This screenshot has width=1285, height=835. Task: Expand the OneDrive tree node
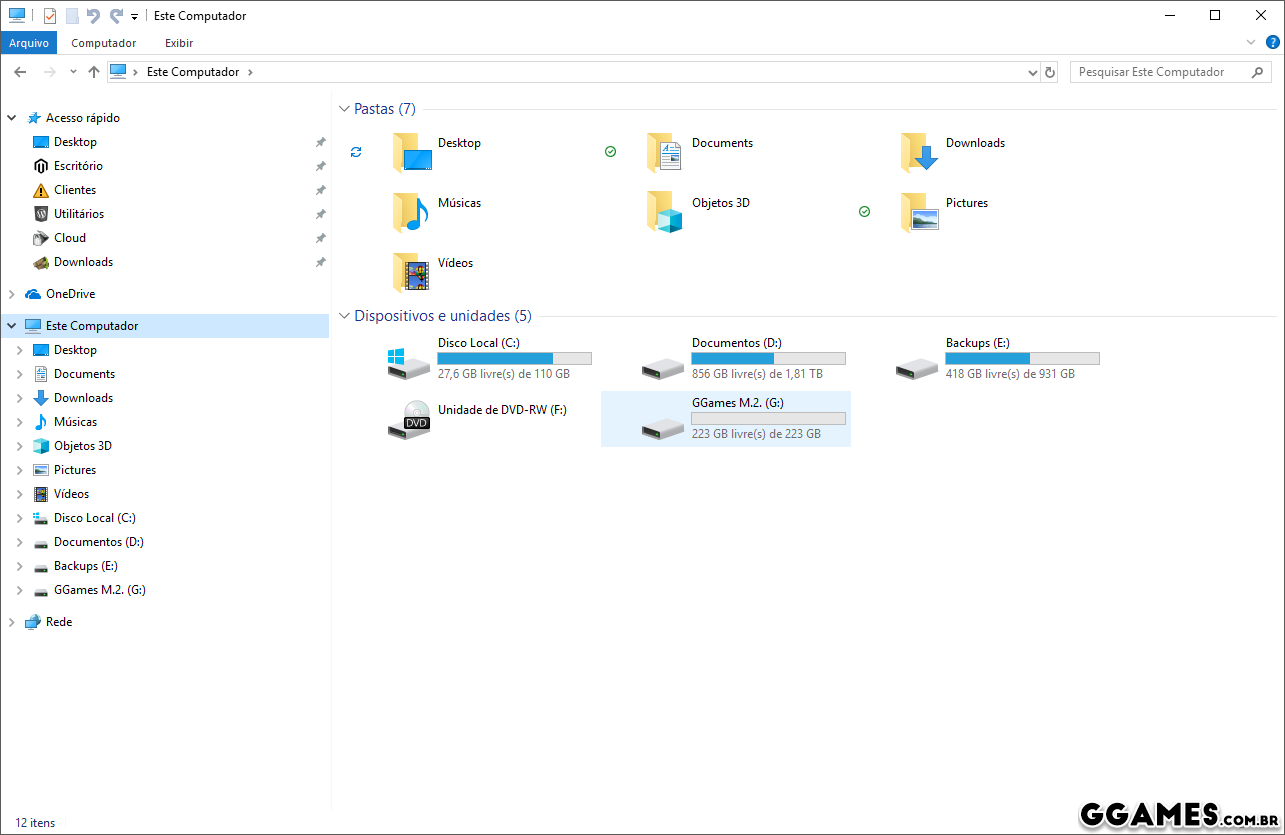[x=11, y=294]
